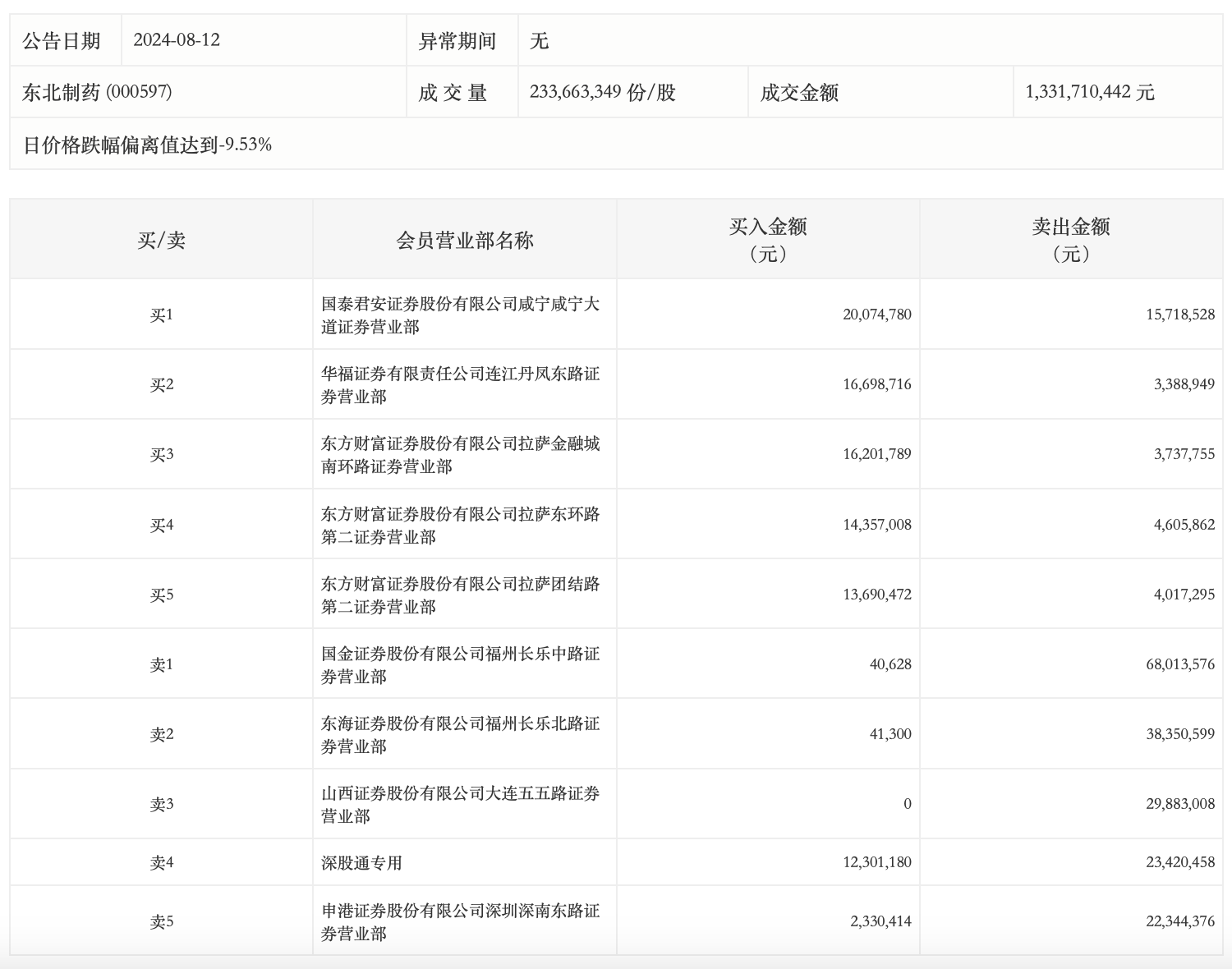Image resolution: width=1232 pixels, height=969 pixels.
Task: Click the 买/卖 column header
Action: click(161, 240)
